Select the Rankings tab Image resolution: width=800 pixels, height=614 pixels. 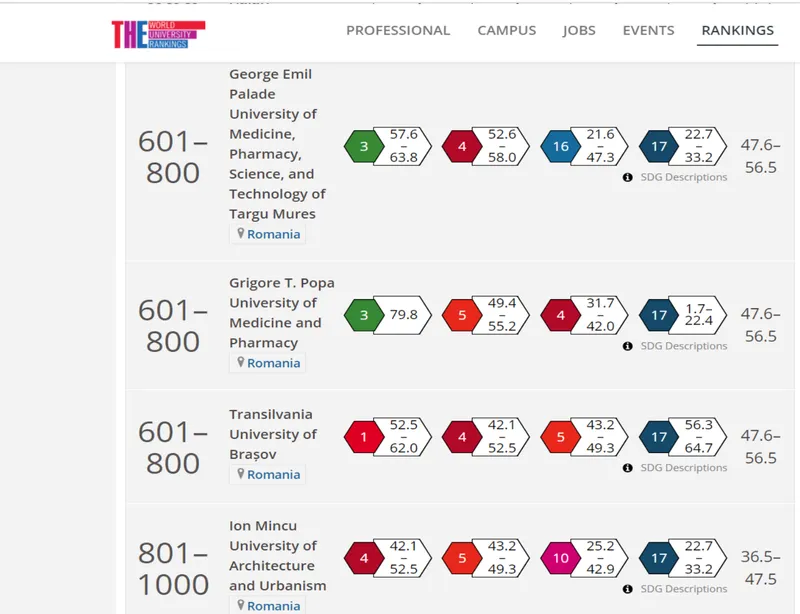pyautogui.click(x=737, y=30)
